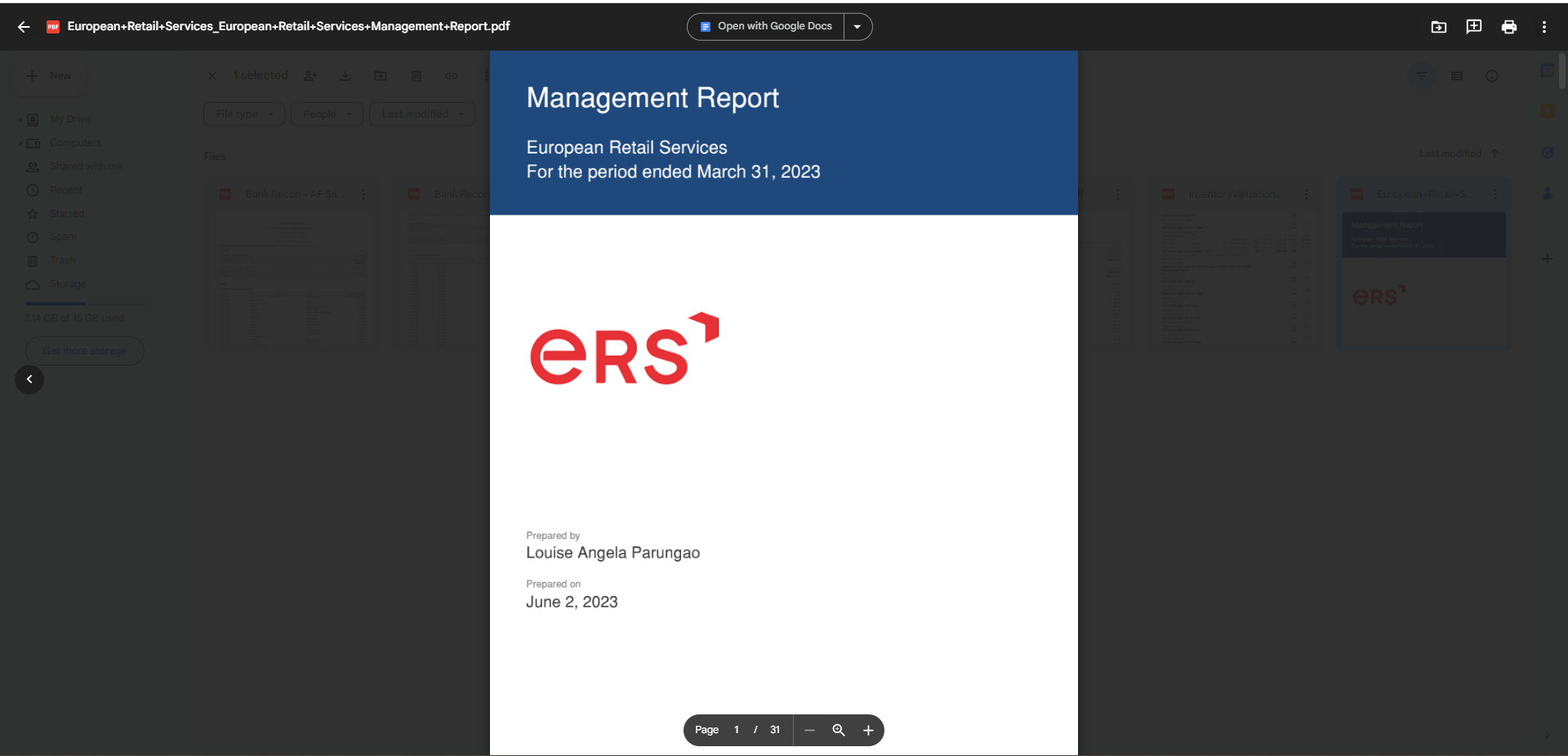Open Google Tasks in the side panel
1568x756 pixels.
1548,153
